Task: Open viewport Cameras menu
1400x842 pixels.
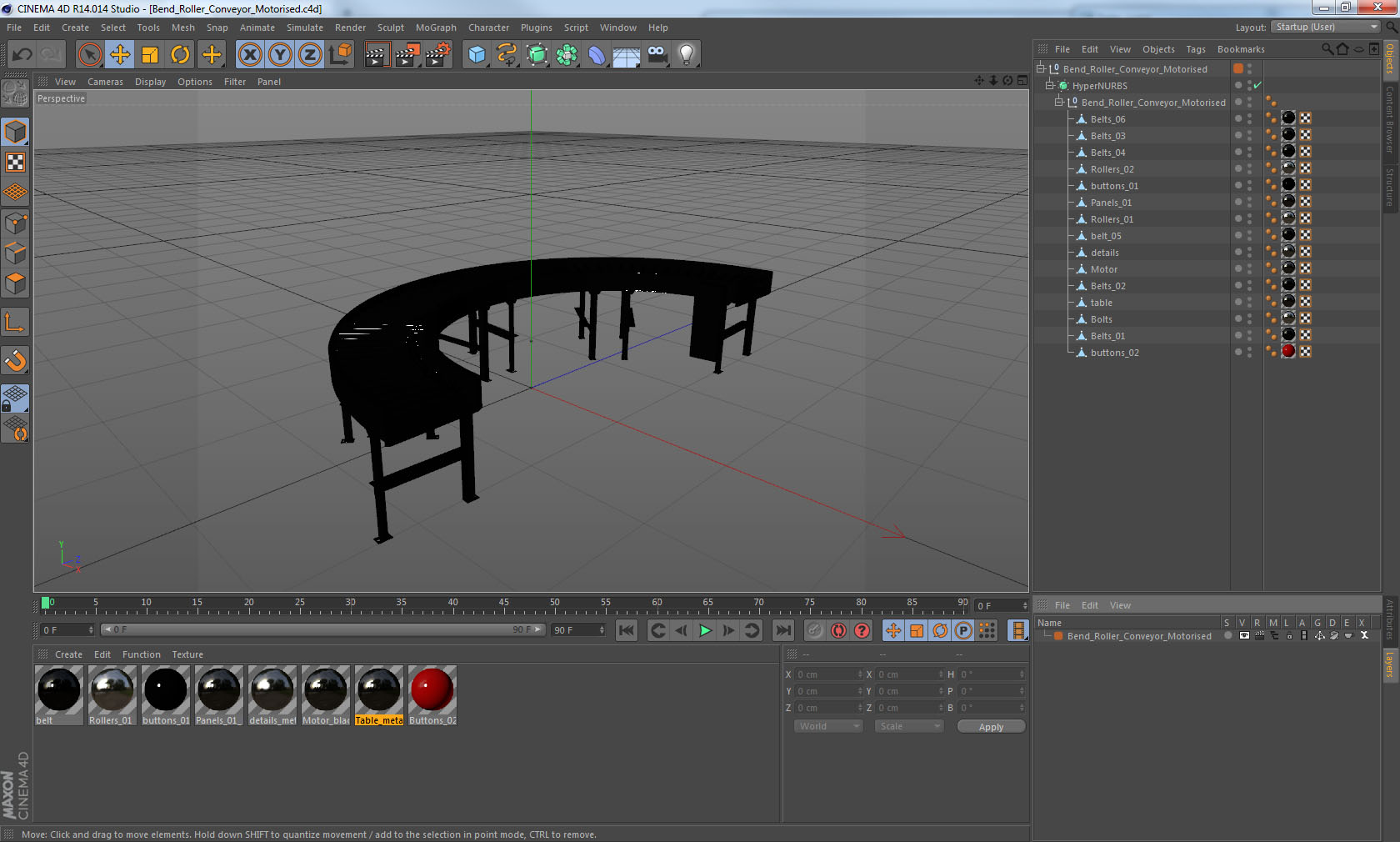Action: point(105,82)
